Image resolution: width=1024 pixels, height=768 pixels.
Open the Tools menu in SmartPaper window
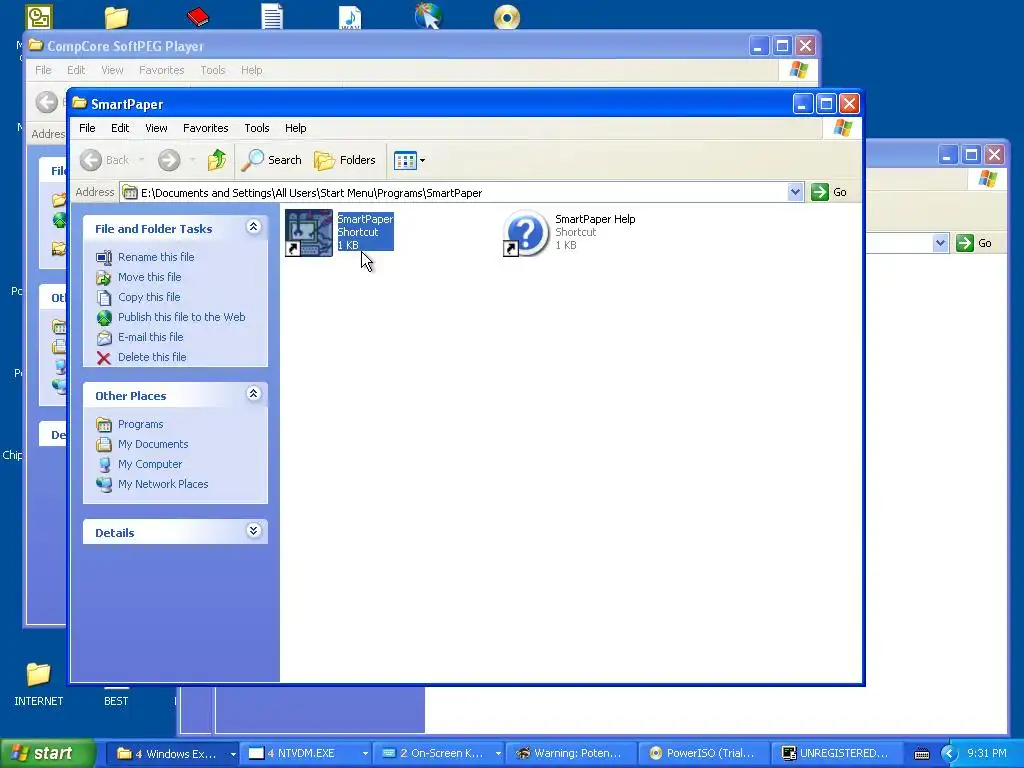[257, 128]
